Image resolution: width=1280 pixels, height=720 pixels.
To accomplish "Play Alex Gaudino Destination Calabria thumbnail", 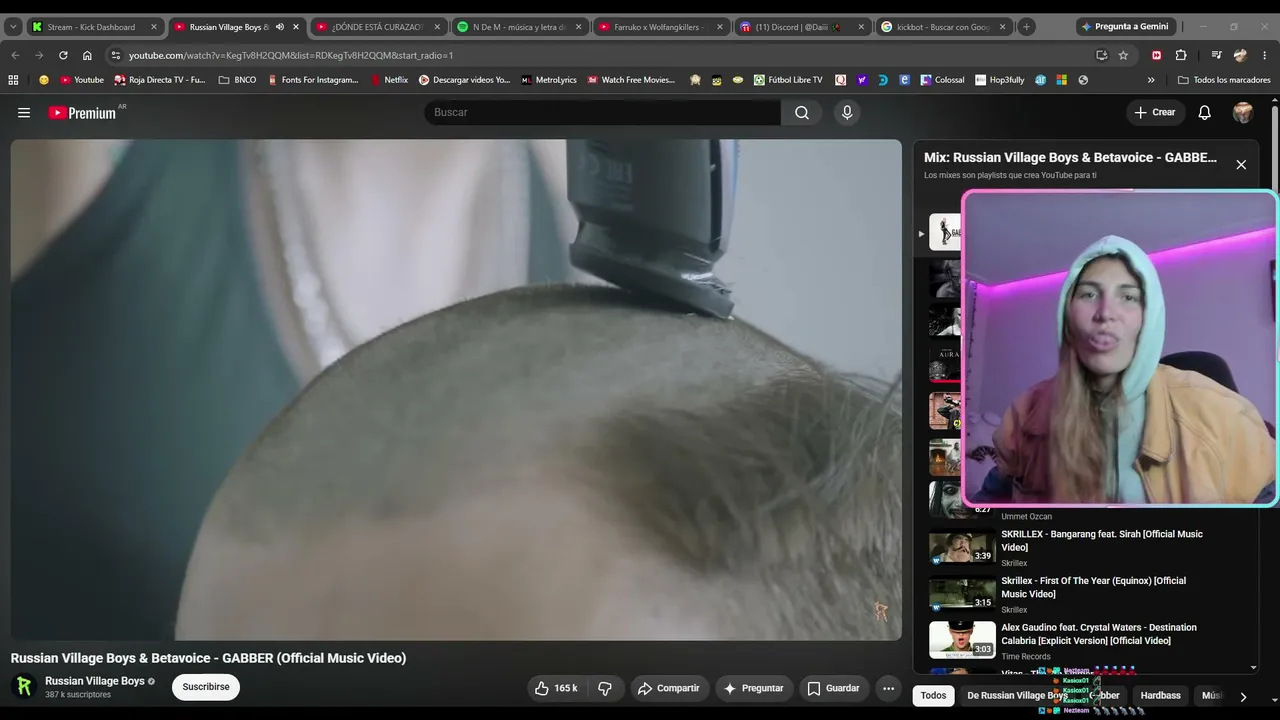I will [x=962, y=640].
